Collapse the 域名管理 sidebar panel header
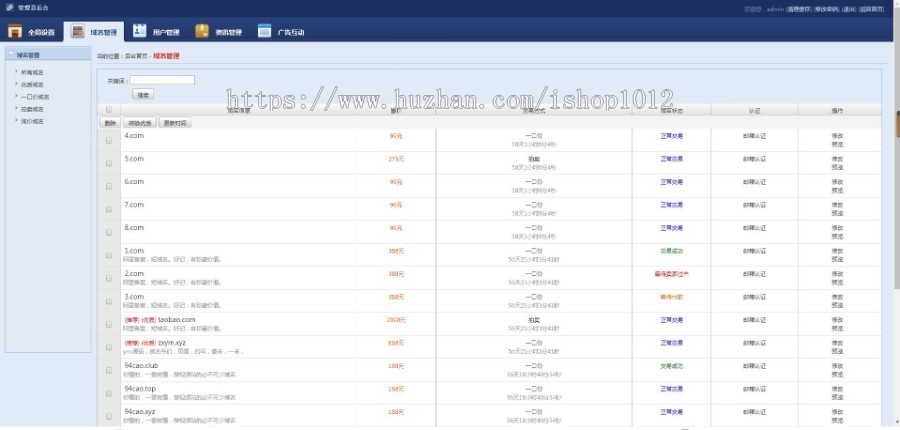Viewport: 900px width, 430px height. point(48,55)
